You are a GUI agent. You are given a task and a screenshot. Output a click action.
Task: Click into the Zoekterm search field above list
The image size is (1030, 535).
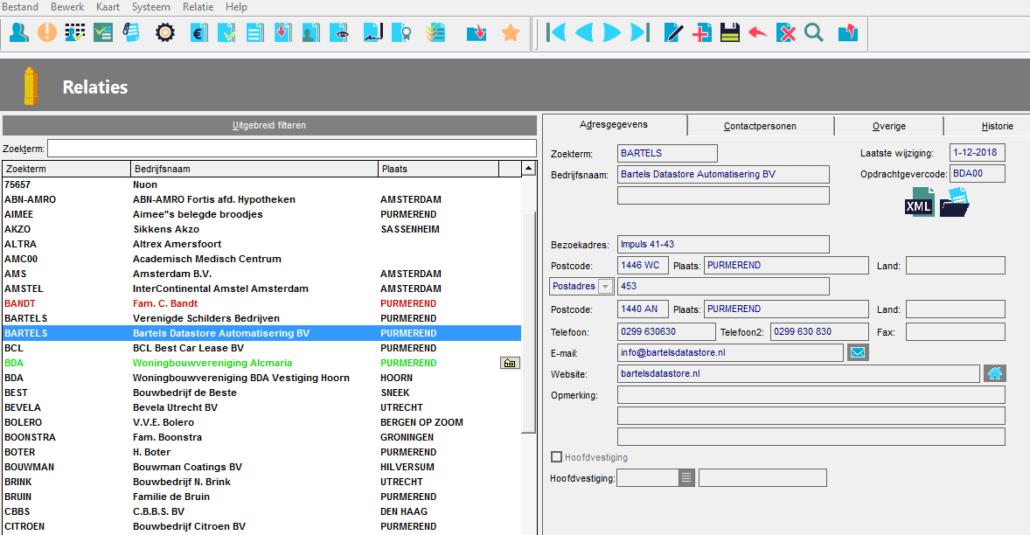(x=292, y=149)
